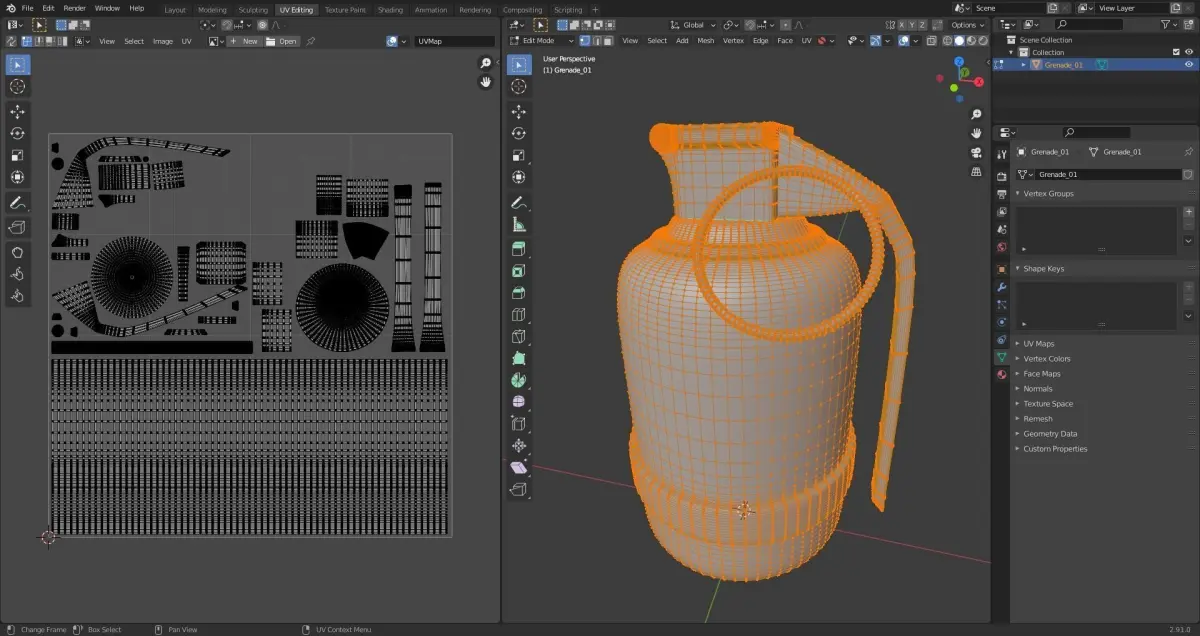This screenshot has width=1200, height=636.
Task: Open the Material properties tab
Action: (x=1001, y=374)
